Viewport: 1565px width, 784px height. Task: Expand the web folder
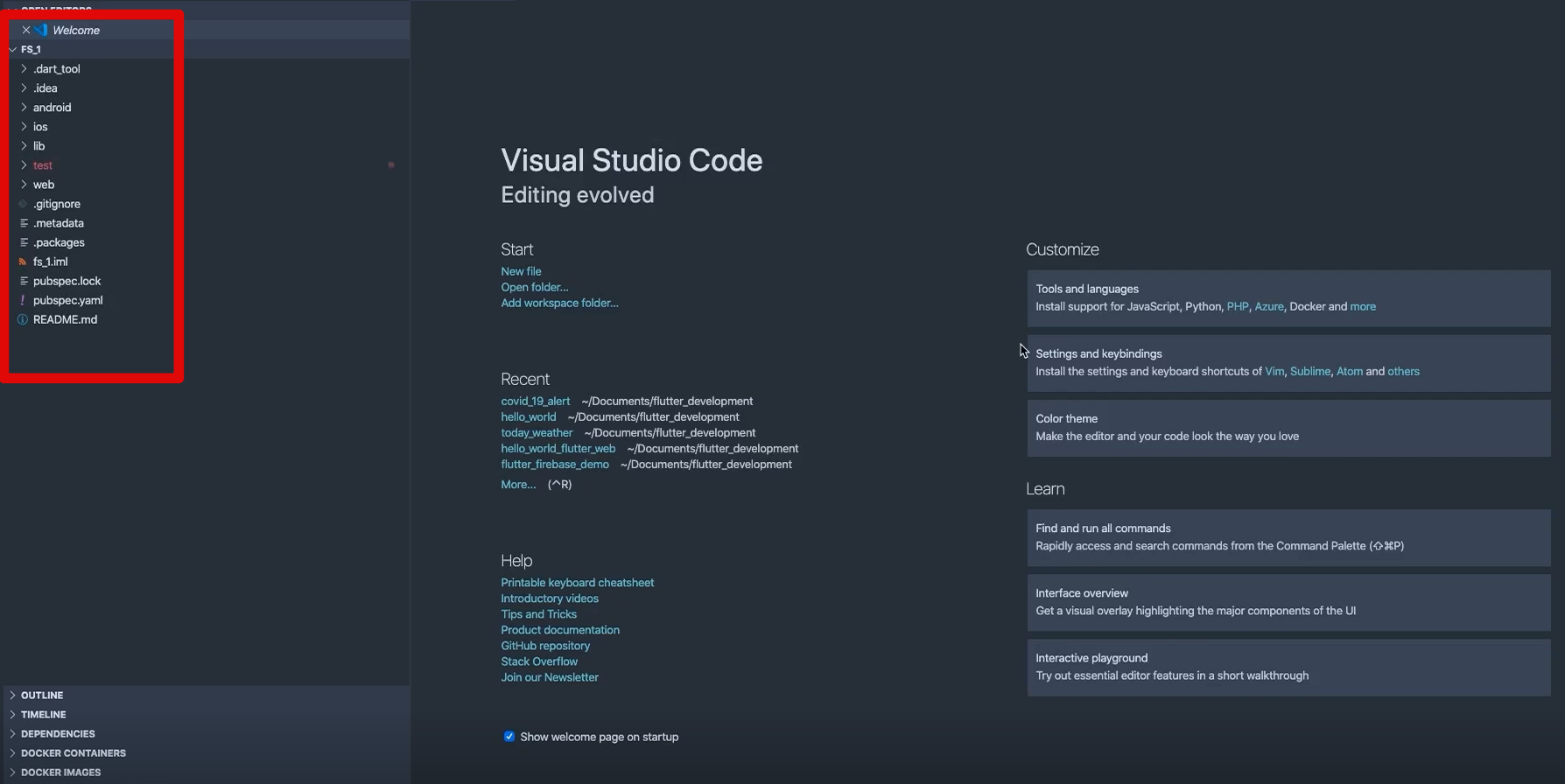pyautogui.click(x=24, y=184)
